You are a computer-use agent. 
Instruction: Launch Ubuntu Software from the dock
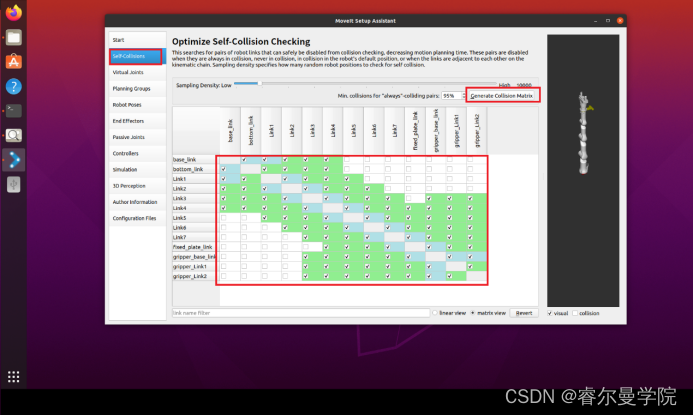[14, 62]
